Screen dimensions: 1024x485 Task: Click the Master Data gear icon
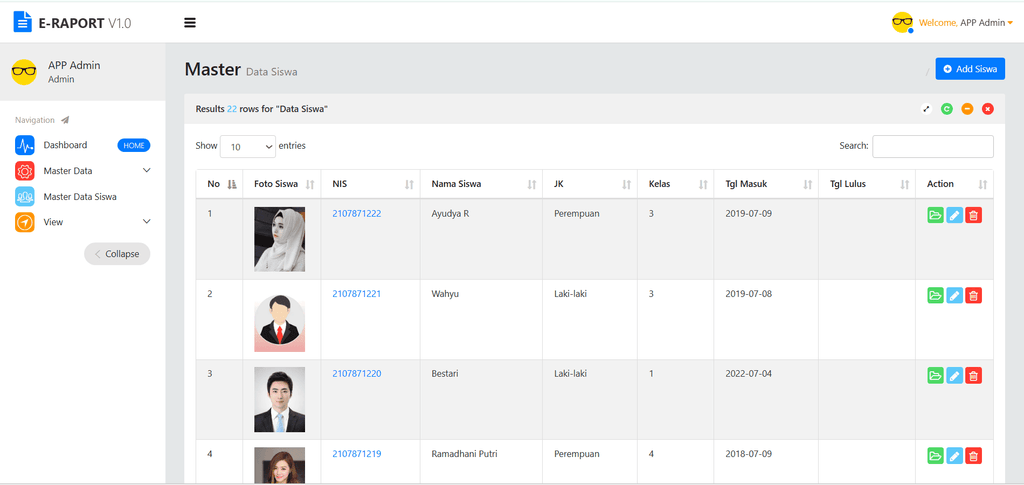point(25,171)
